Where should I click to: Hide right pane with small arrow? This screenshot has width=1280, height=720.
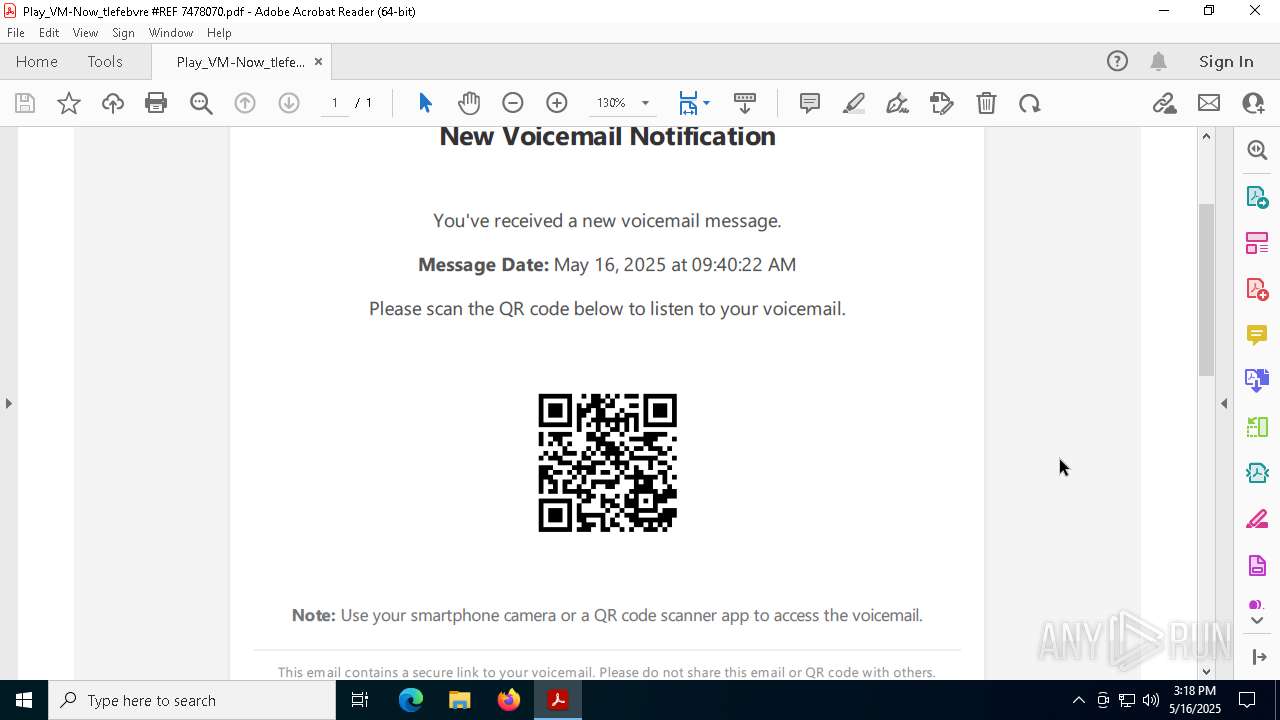pyautogui.click(x=1224, y=403)
